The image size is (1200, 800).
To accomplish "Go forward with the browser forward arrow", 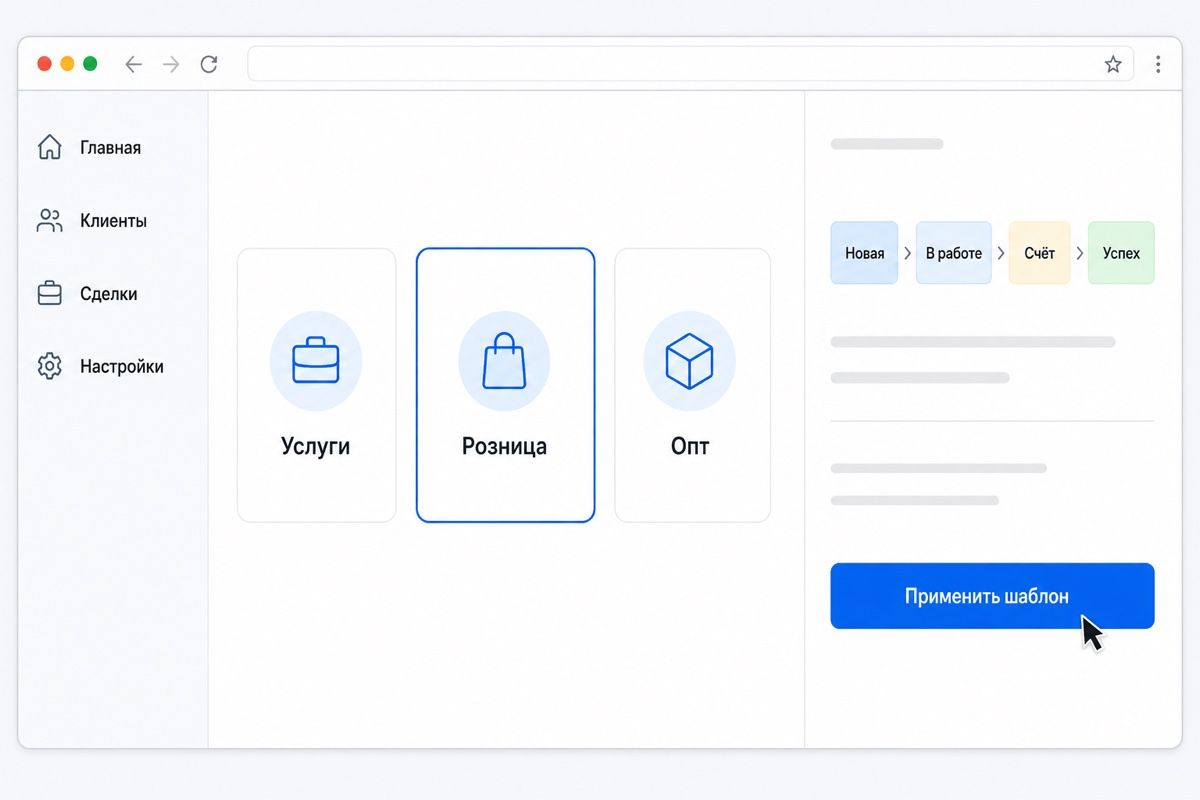I will [x=171, y=64].
